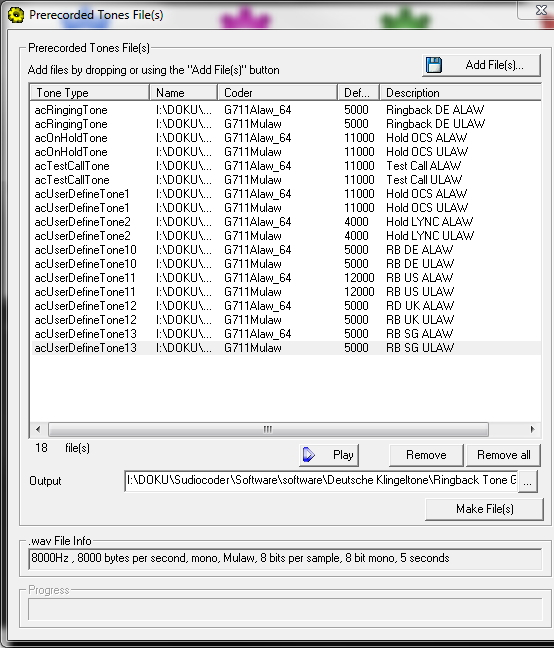Viewport: 554px width, 648px height.
Task: Sort list by Description column header
Action: [x=460, y=93]
